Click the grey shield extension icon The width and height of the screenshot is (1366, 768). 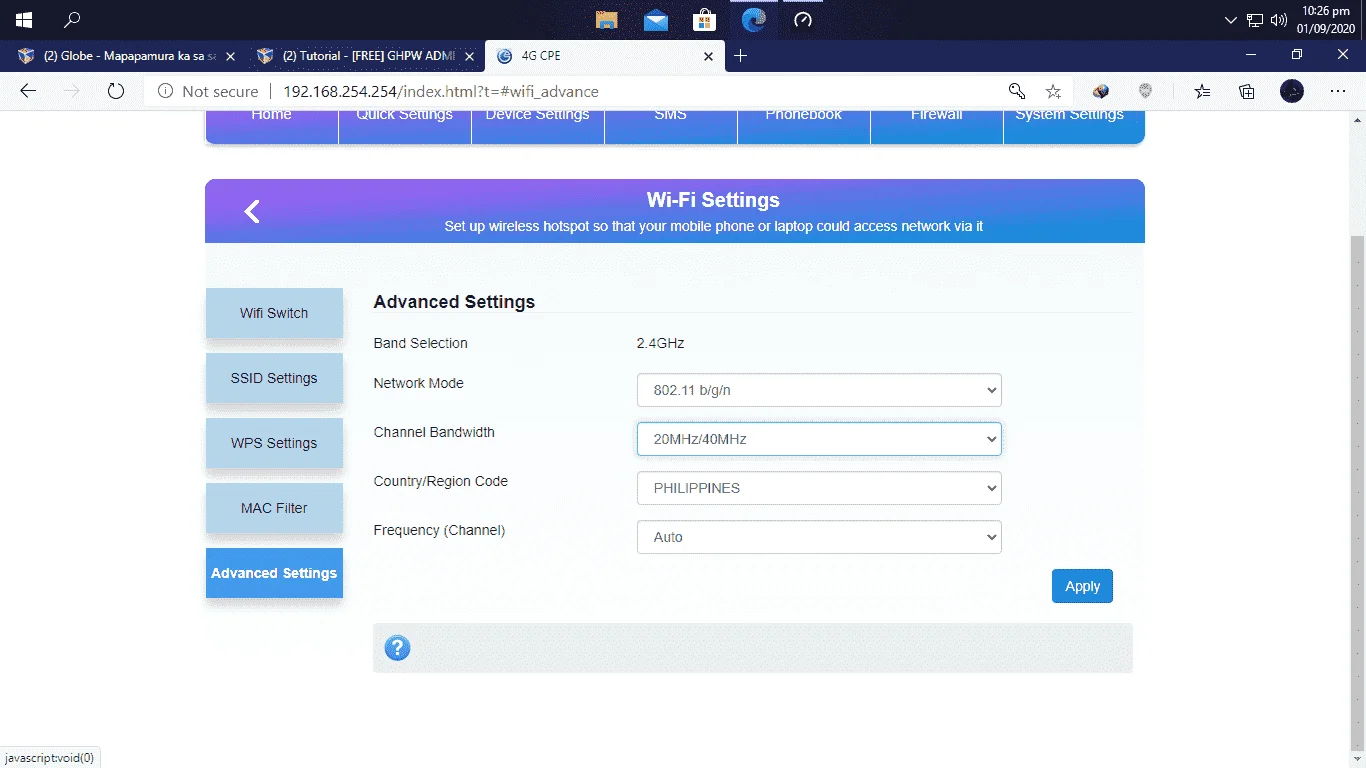[x=1146, y=91]
